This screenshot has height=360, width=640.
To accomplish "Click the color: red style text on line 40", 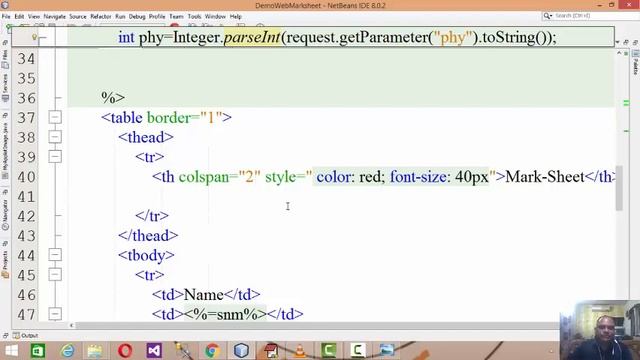I will (x=351, y=177).
